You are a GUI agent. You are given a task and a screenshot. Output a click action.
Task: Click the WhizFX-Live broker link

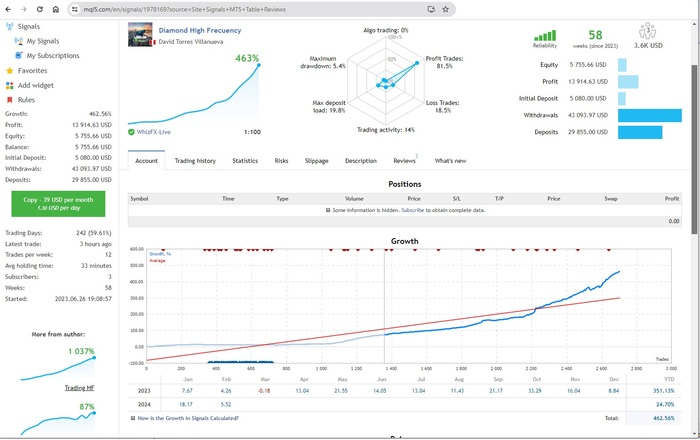(x=154, y=132)
